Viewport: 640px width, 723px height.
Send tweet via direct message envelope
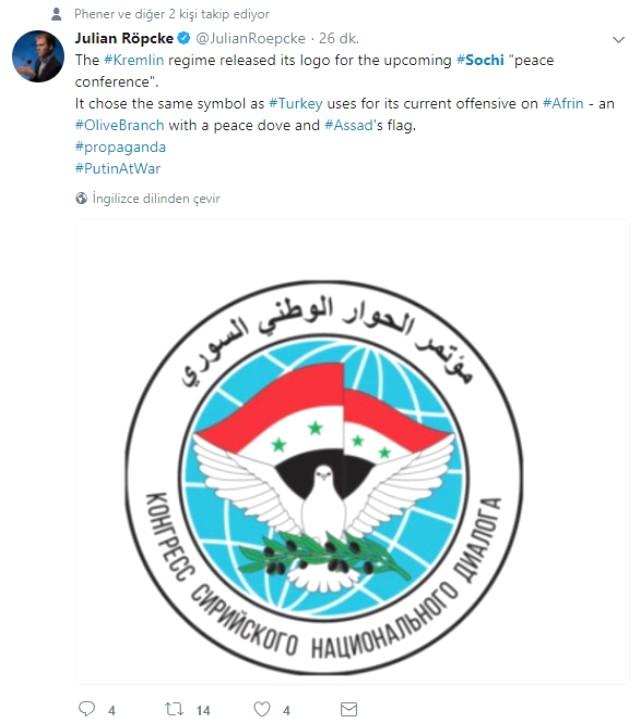tap(349, 709)
